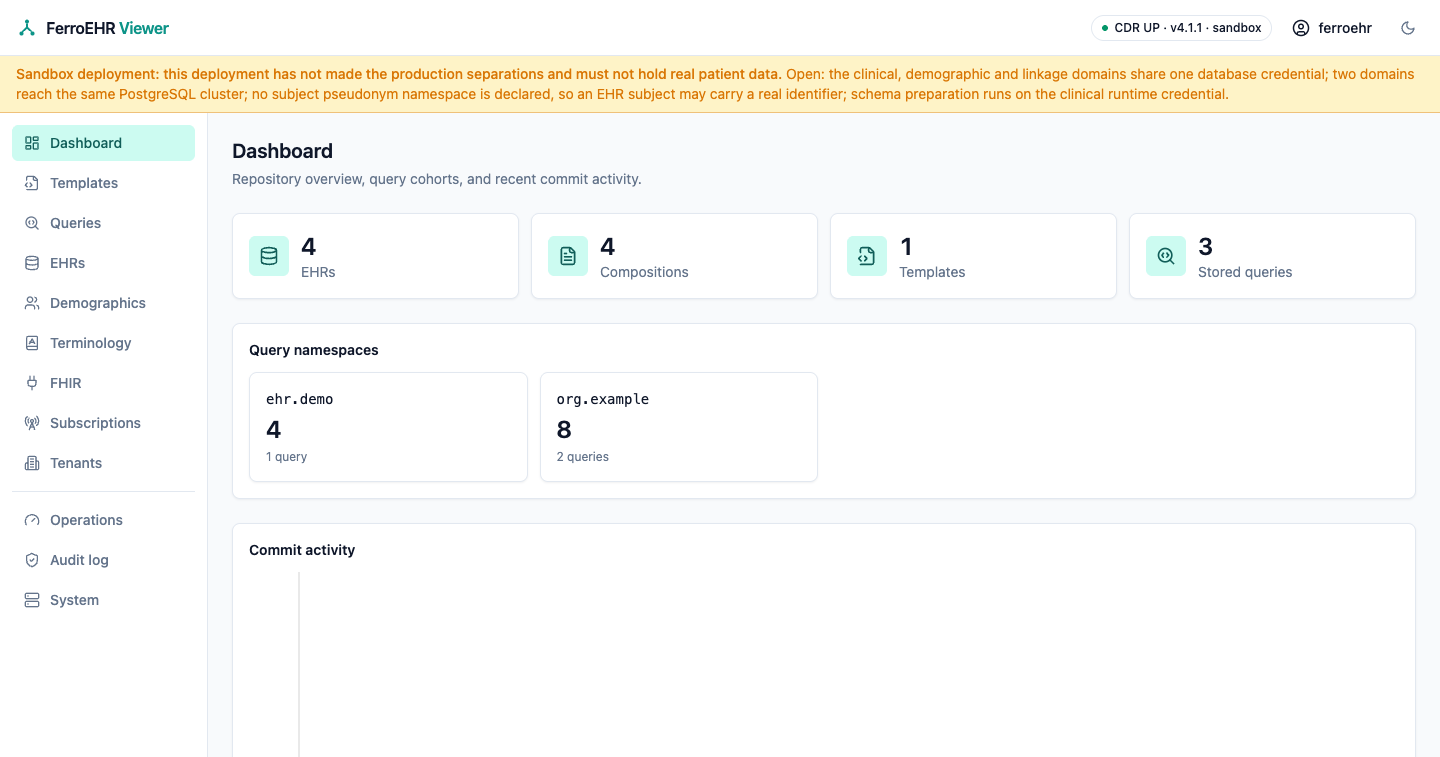Click the Stored queries card icon
This screenshot has height=757, width=1440.
point(1166,256)
